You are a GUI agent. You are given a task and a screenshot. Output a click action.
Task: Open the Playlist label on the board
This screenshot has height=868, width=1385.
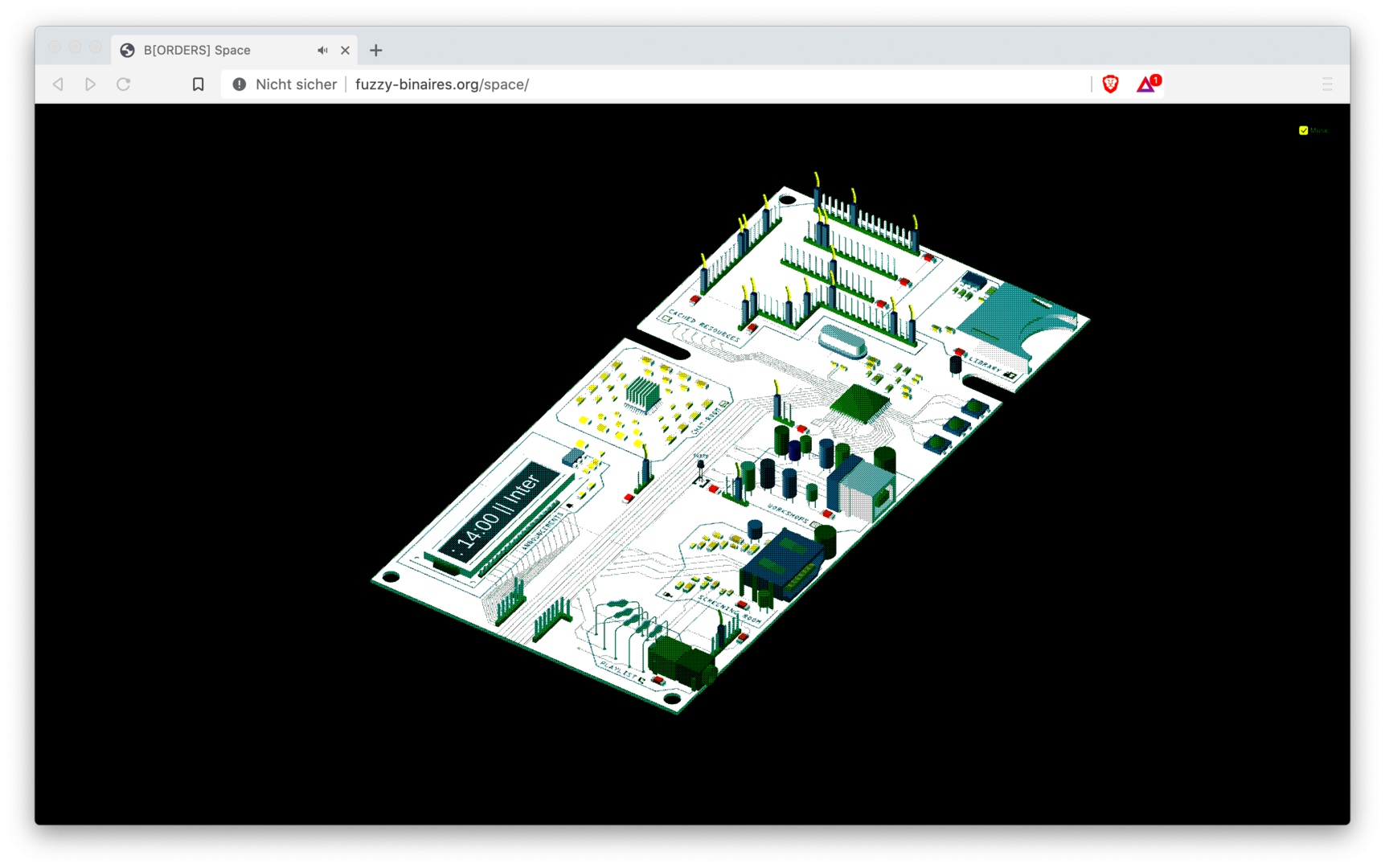[x=617, y=669]
